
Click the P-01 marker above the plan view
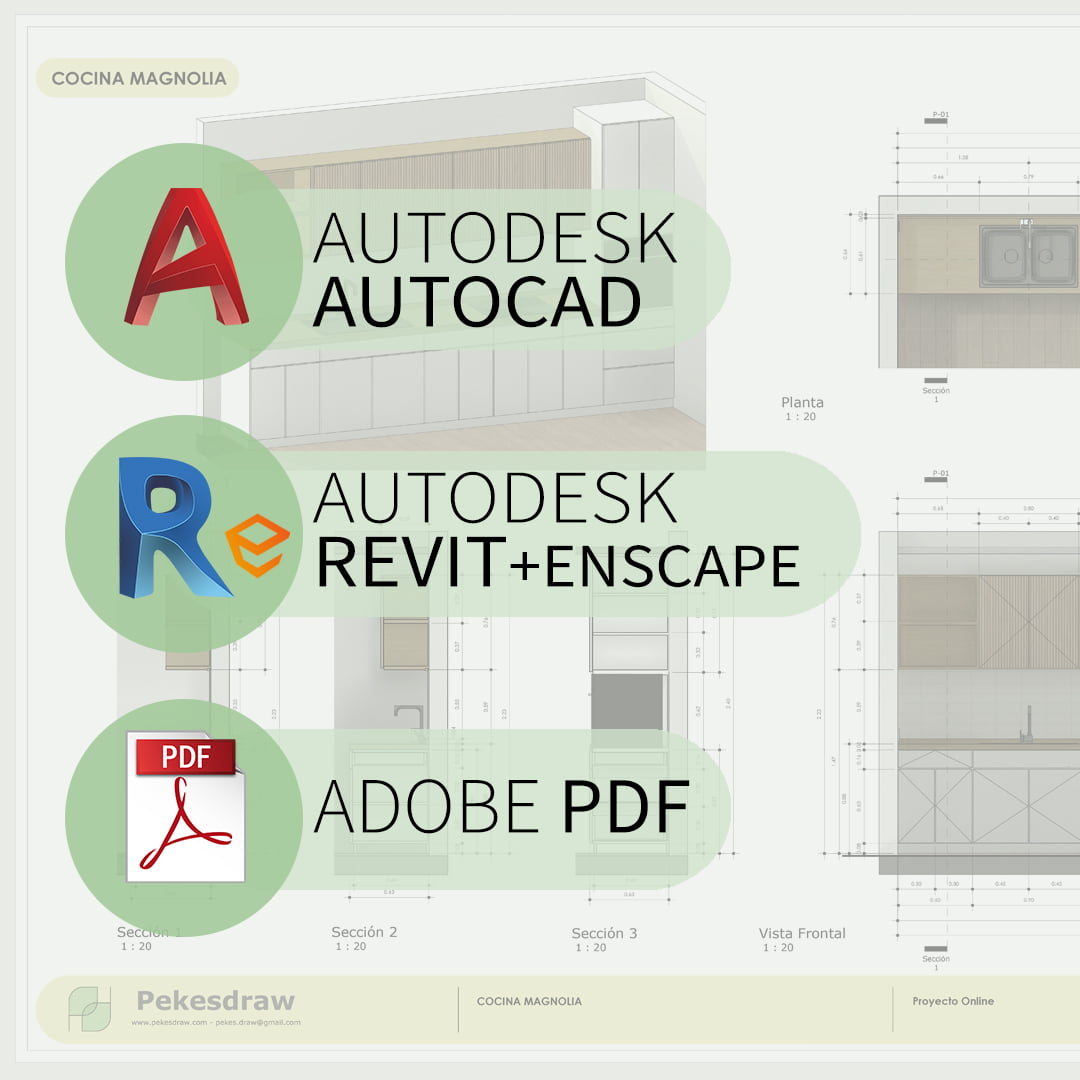tap(939, 115)
